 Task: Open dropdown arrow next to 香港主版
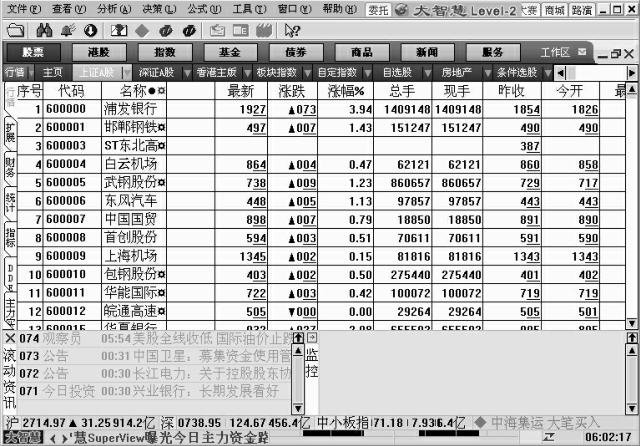click(x=247, y=73)
